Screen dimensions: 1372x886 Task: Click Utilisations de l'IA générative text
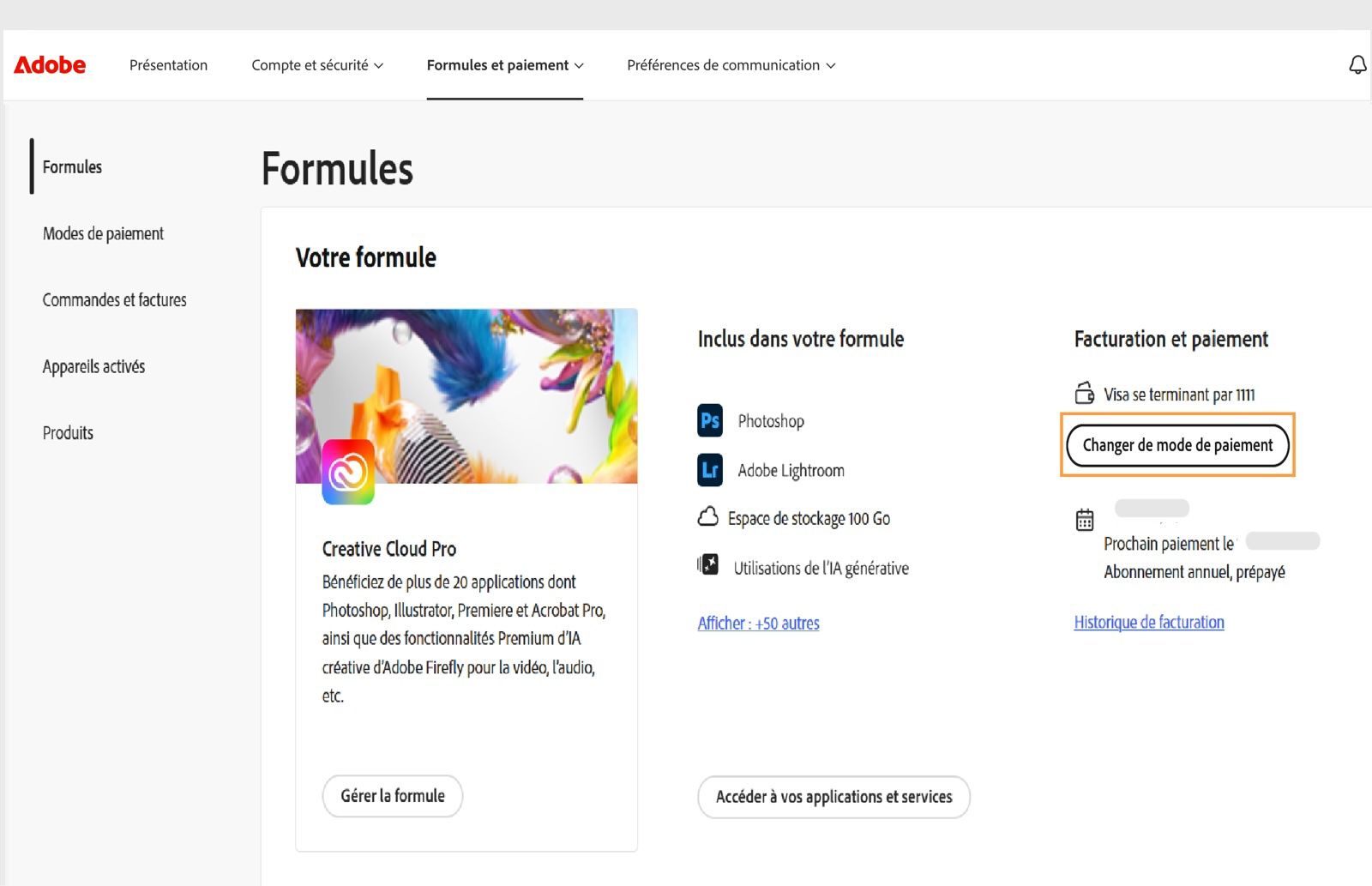point(821,568)
